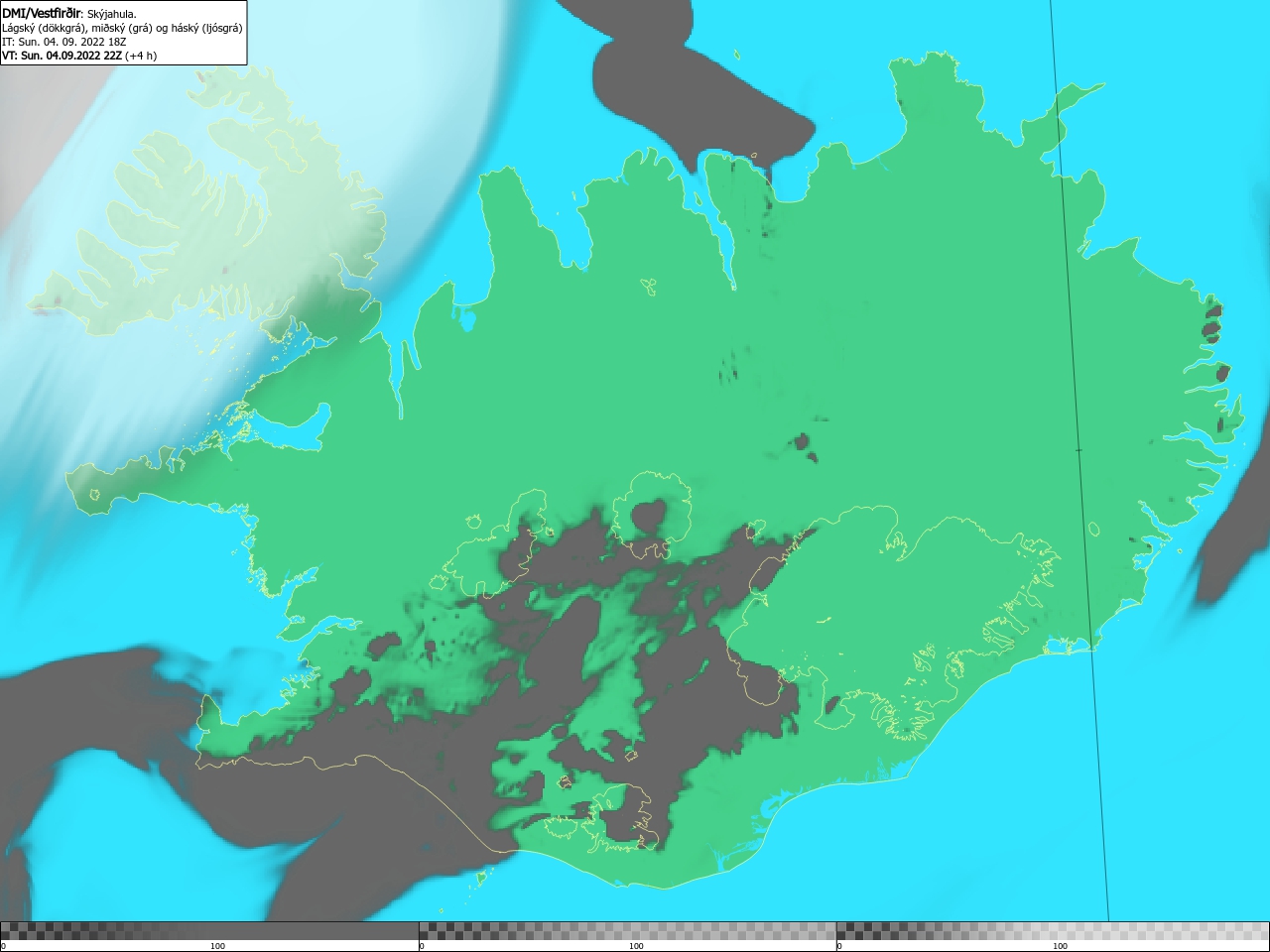Click the 'VT: Sun. 04.09.2022 22Z (+4 h)' line
Image resolution: width=1270 pixels, height=952 pixels.
pos(79,56)
